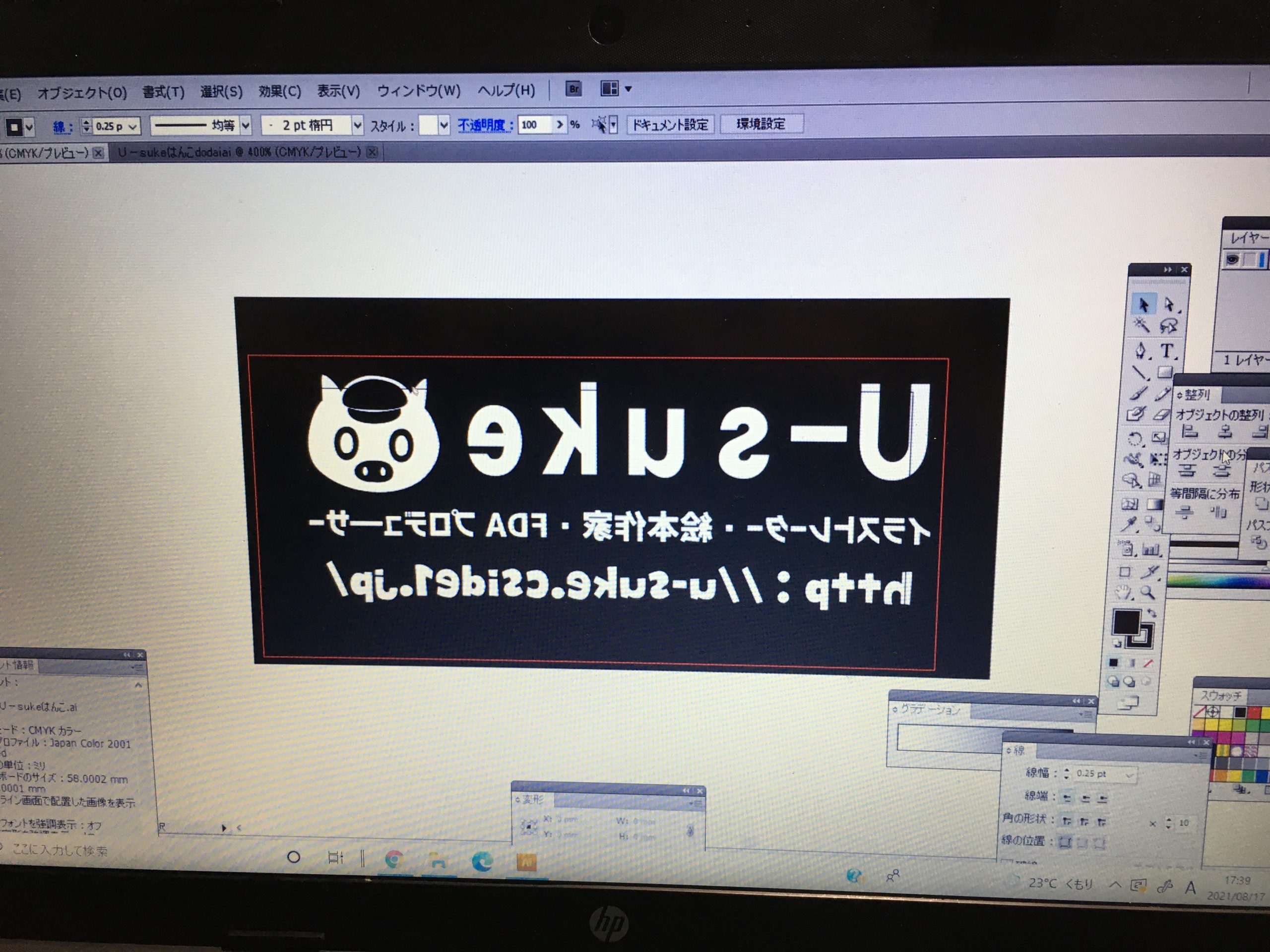Select the Direct Selection tool
Viewport: 1270px width, 952px height.
pos(1170,305)
